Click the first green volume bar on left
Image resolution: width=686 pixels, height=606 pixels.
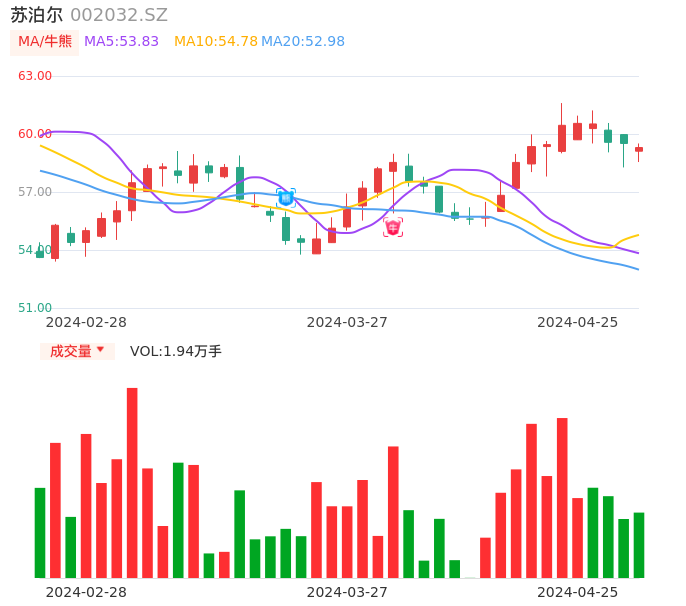coord(40,532)
